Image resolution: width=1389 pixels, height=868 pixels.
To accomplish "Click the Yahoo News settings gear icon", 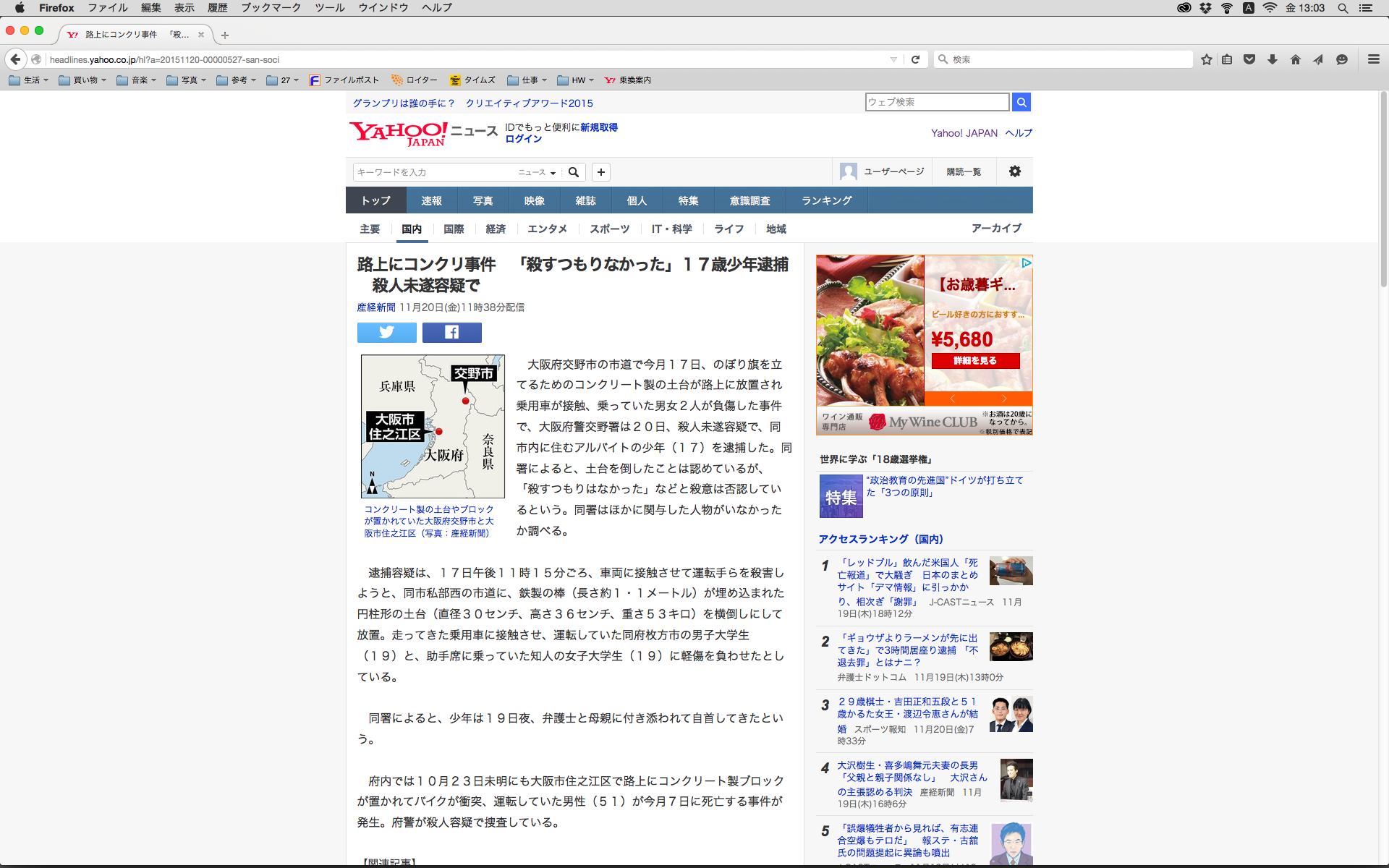I will click(x=1014, y=171).
